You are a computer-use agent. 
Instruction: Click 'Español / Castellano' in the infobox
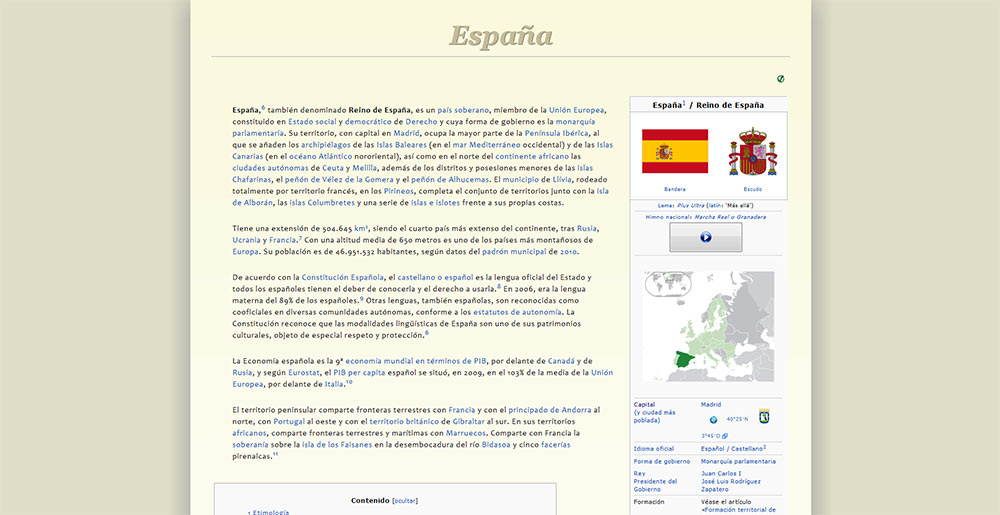point(732,449)
